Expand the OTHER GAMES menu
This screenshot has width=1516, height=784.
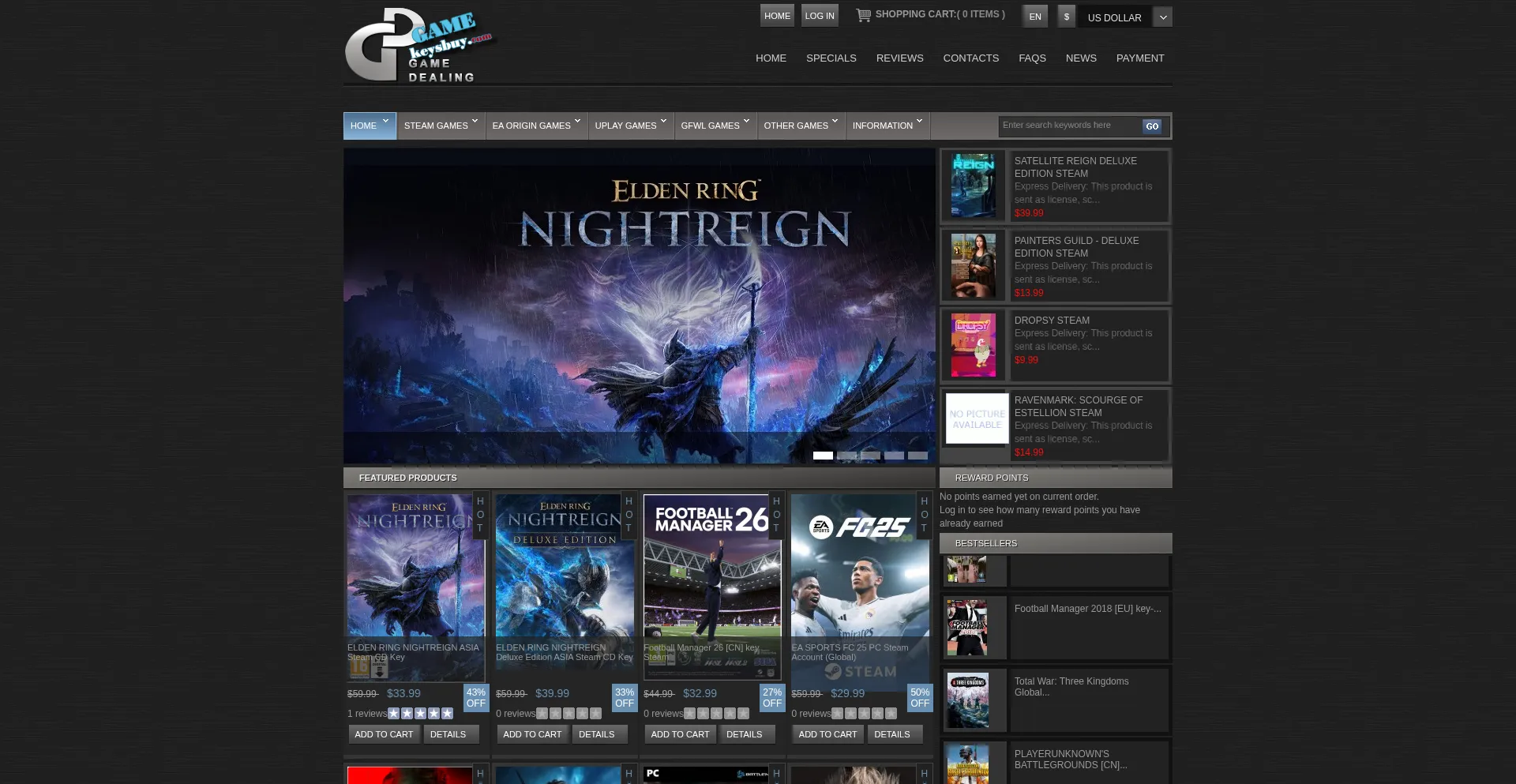tap(801, 126)
